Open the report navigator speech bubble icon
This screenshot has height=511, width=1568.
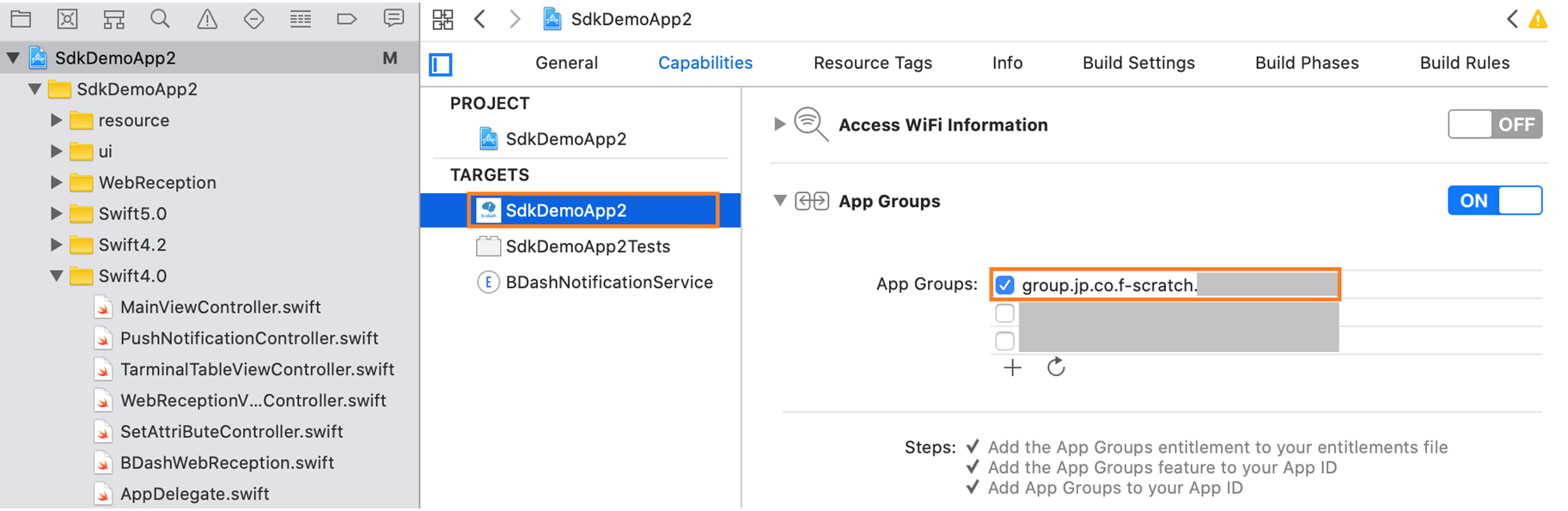(x=394, y=19)
